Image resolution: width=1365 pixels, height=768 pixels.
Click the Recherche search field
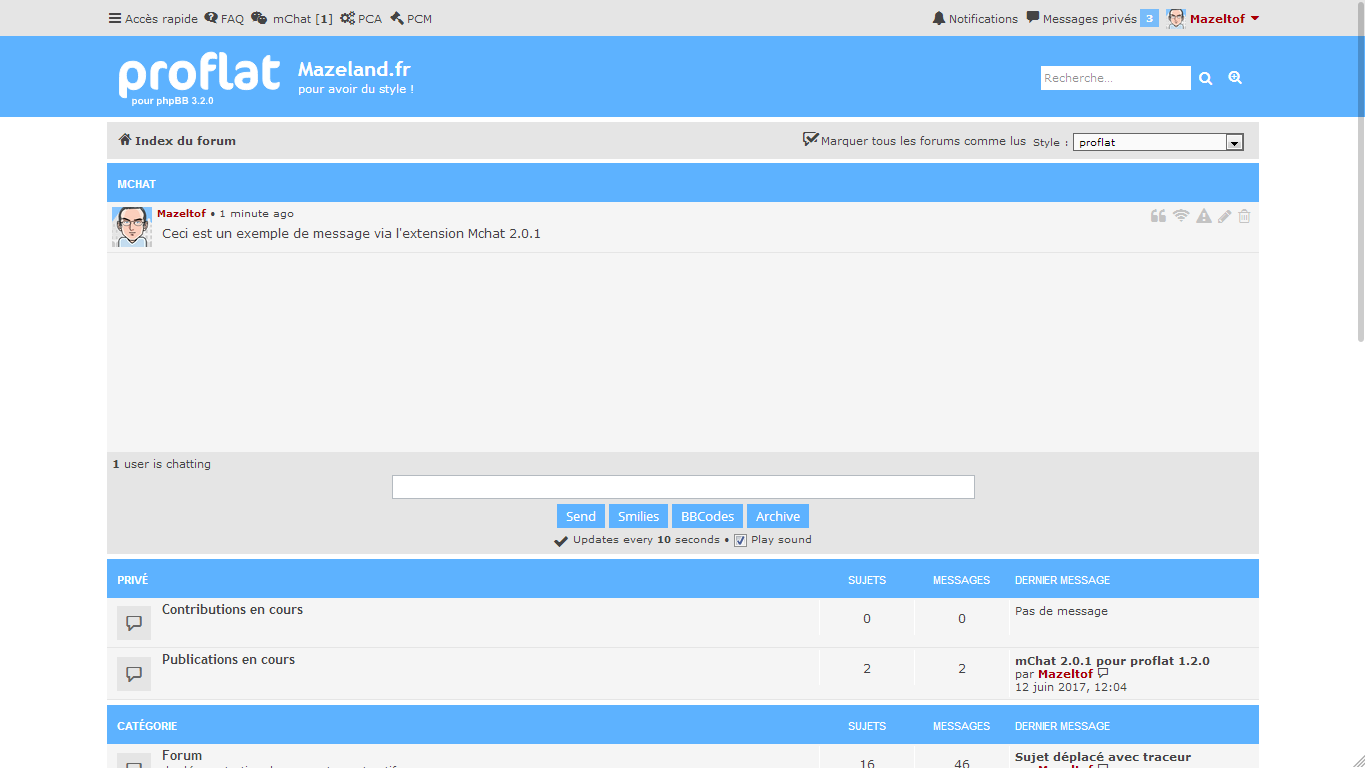click(x=1116, y=78)
